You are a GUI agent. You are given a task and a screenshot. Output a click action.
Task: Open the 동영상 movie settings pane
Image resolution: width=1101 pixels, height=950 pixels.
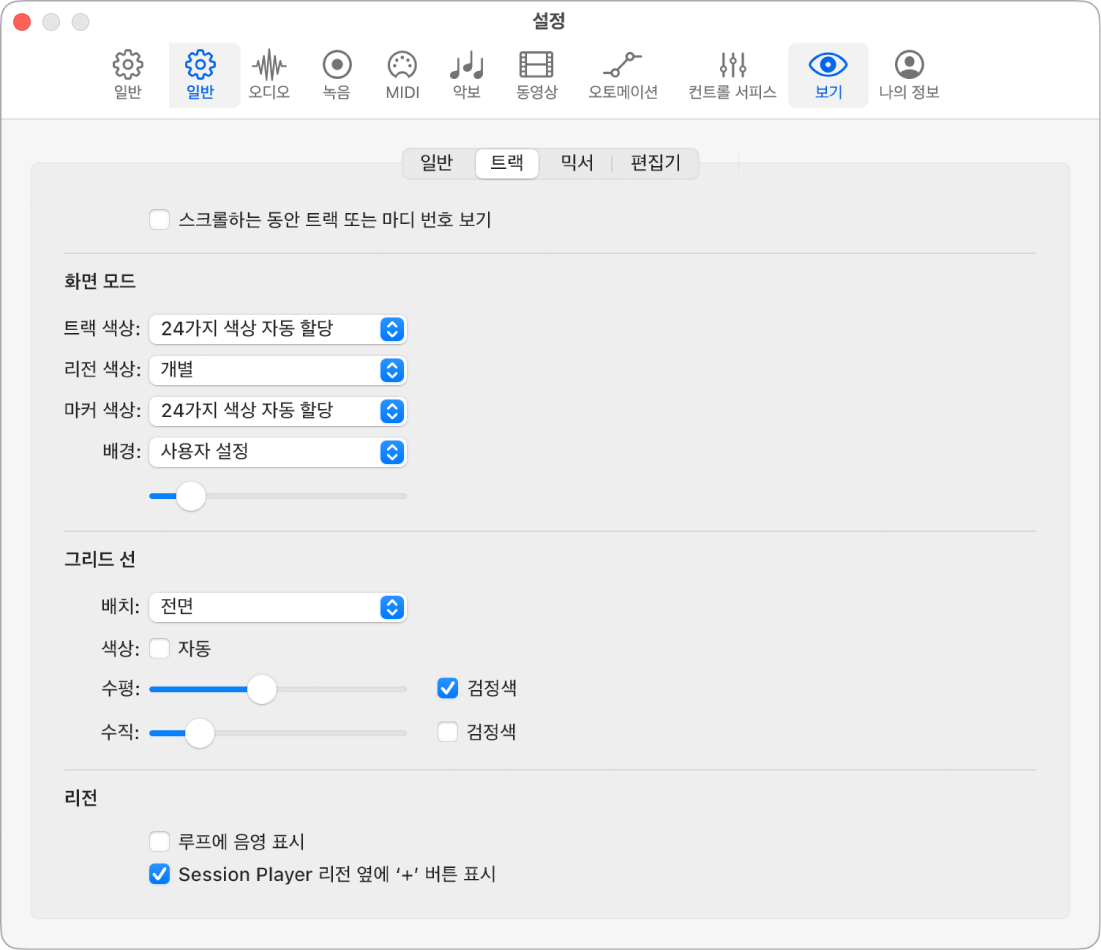click(536, 75)
